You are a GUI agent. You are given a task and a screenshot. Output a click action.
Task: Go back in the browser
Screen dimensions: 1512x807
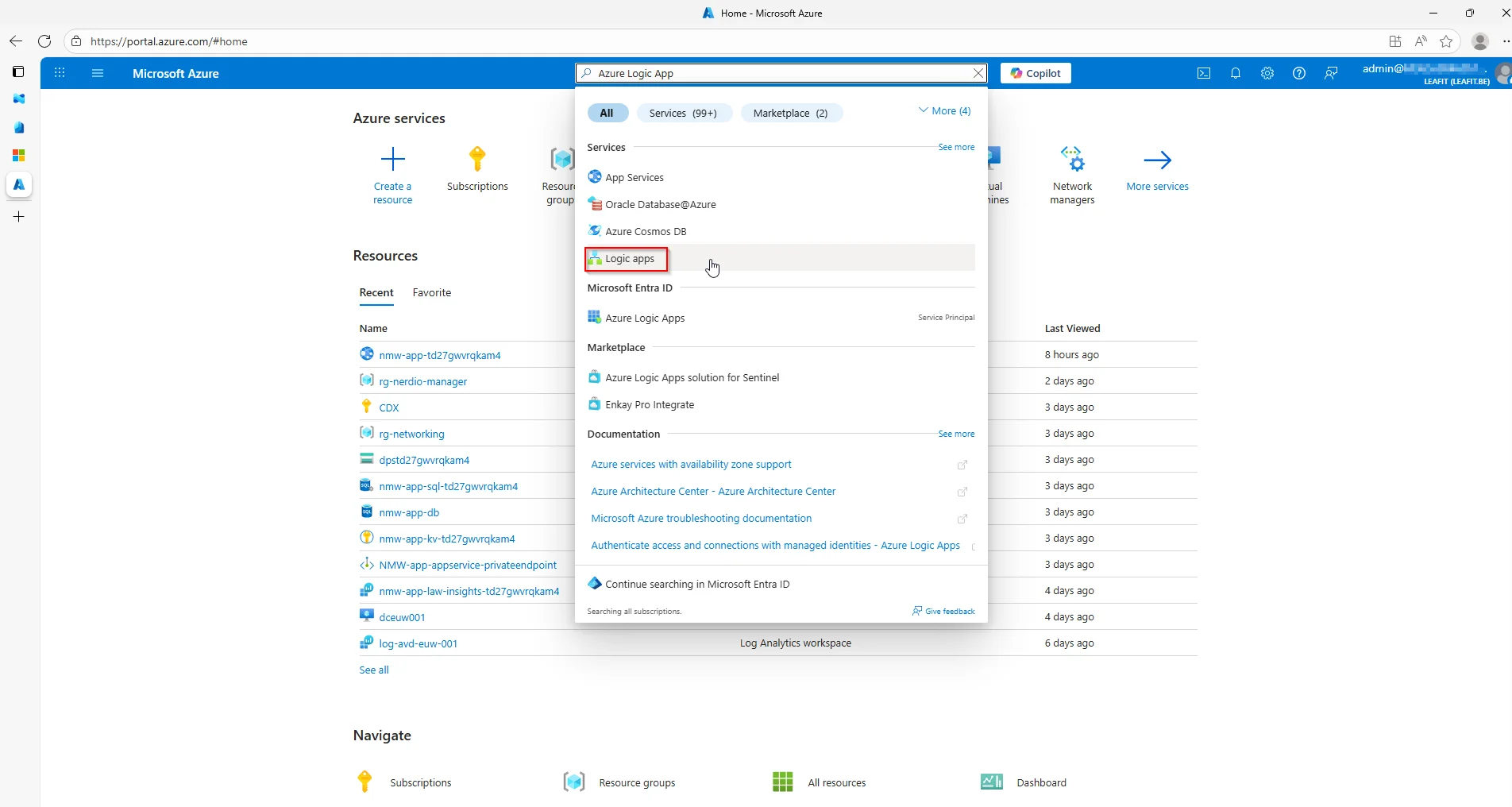tap(16, 41)
